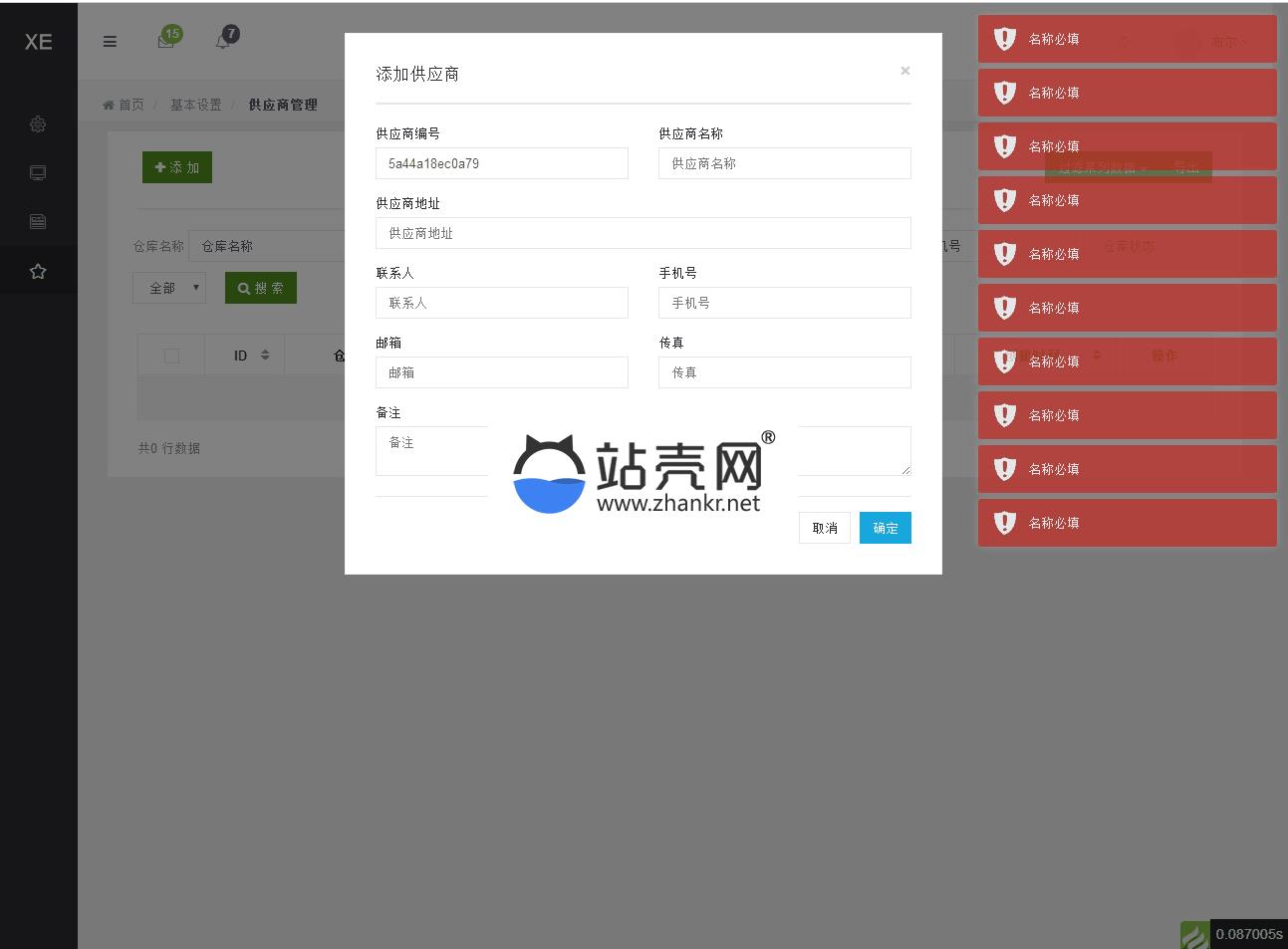The width and height of the screenshot is (1288, 949).
Task: Click the green 添加 button
Action: click(177, 167)
